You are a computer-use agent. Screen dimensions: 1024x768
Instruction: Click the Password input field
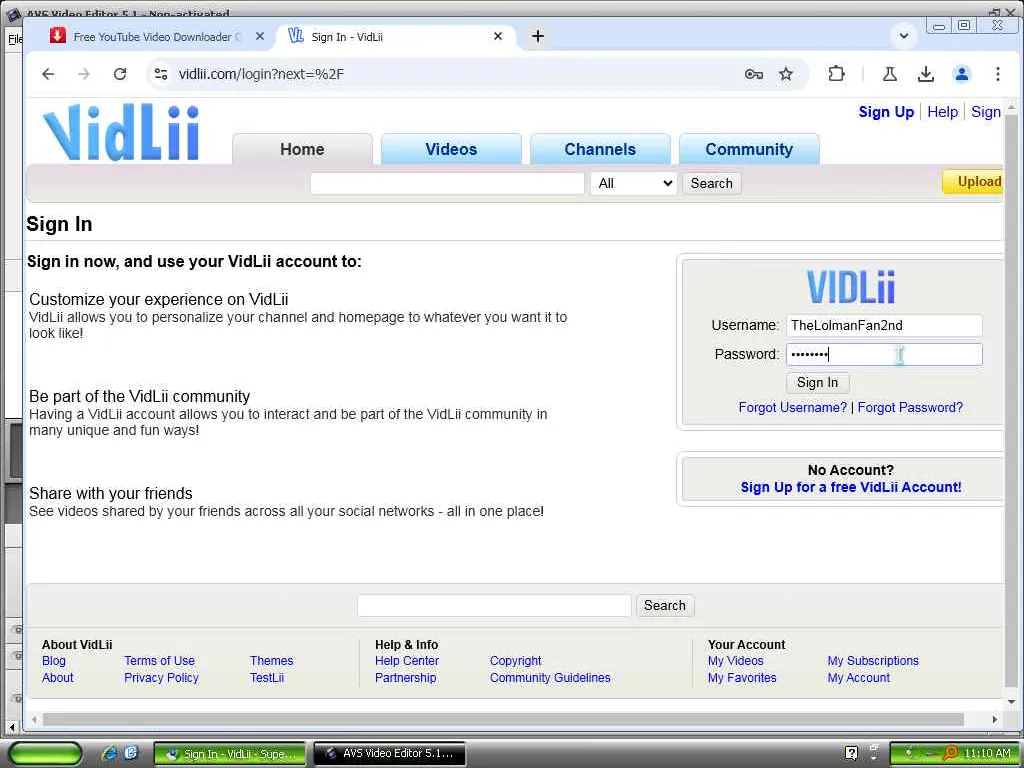click(884, 355)
